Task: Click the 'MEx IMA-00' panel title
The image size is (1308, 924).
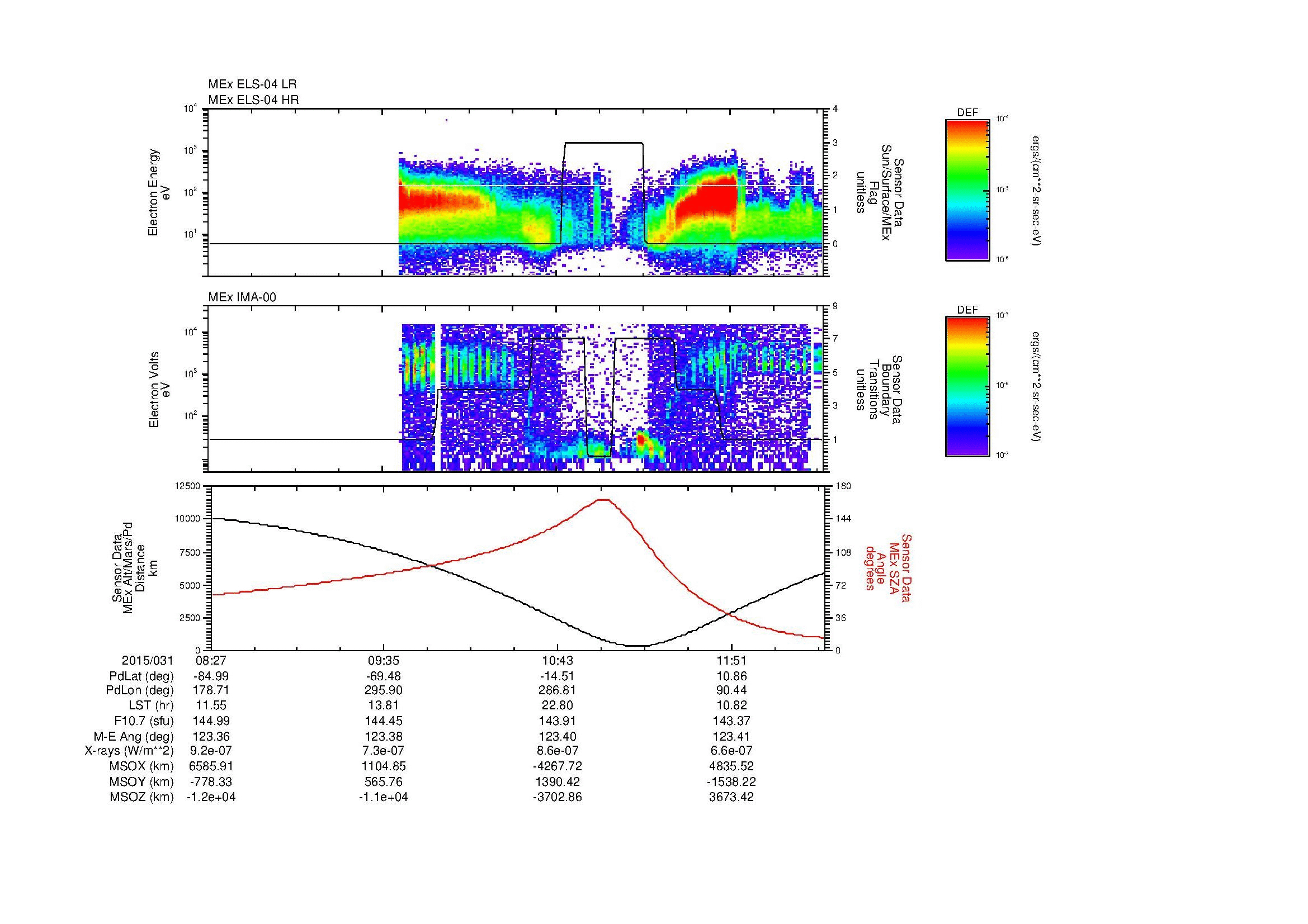Action: tap(242, 297)
